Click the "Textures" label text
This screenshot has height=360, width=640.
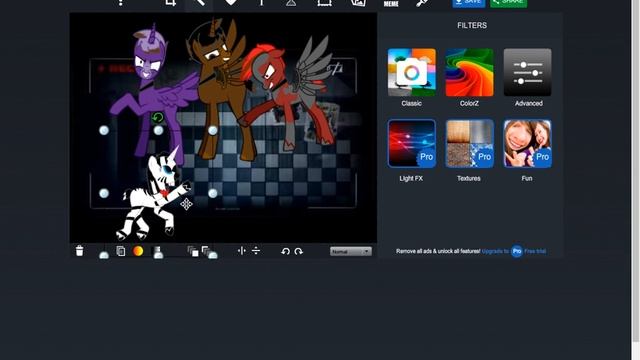[x=469, y=178]
